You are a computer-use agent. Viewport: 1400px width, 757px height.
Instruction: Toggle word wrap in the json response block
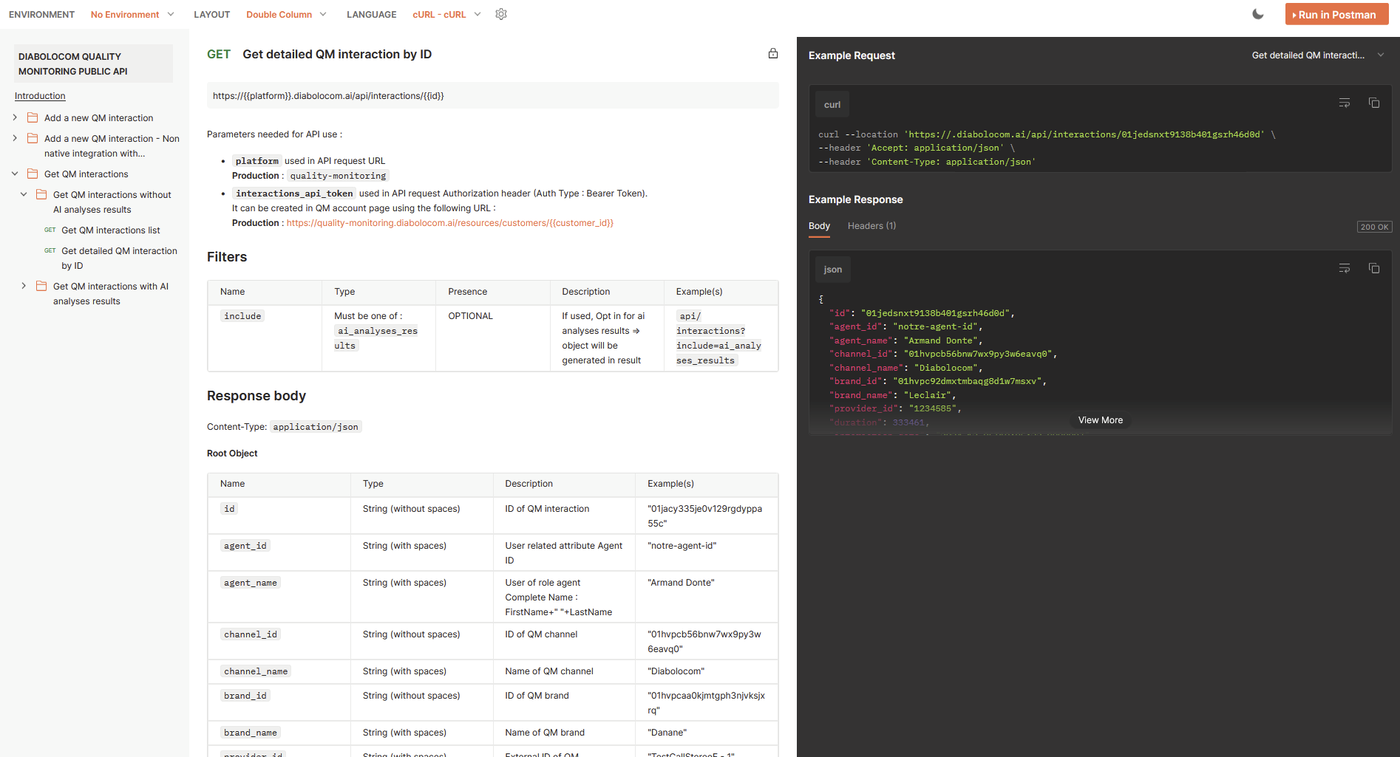click(1344, 268)
